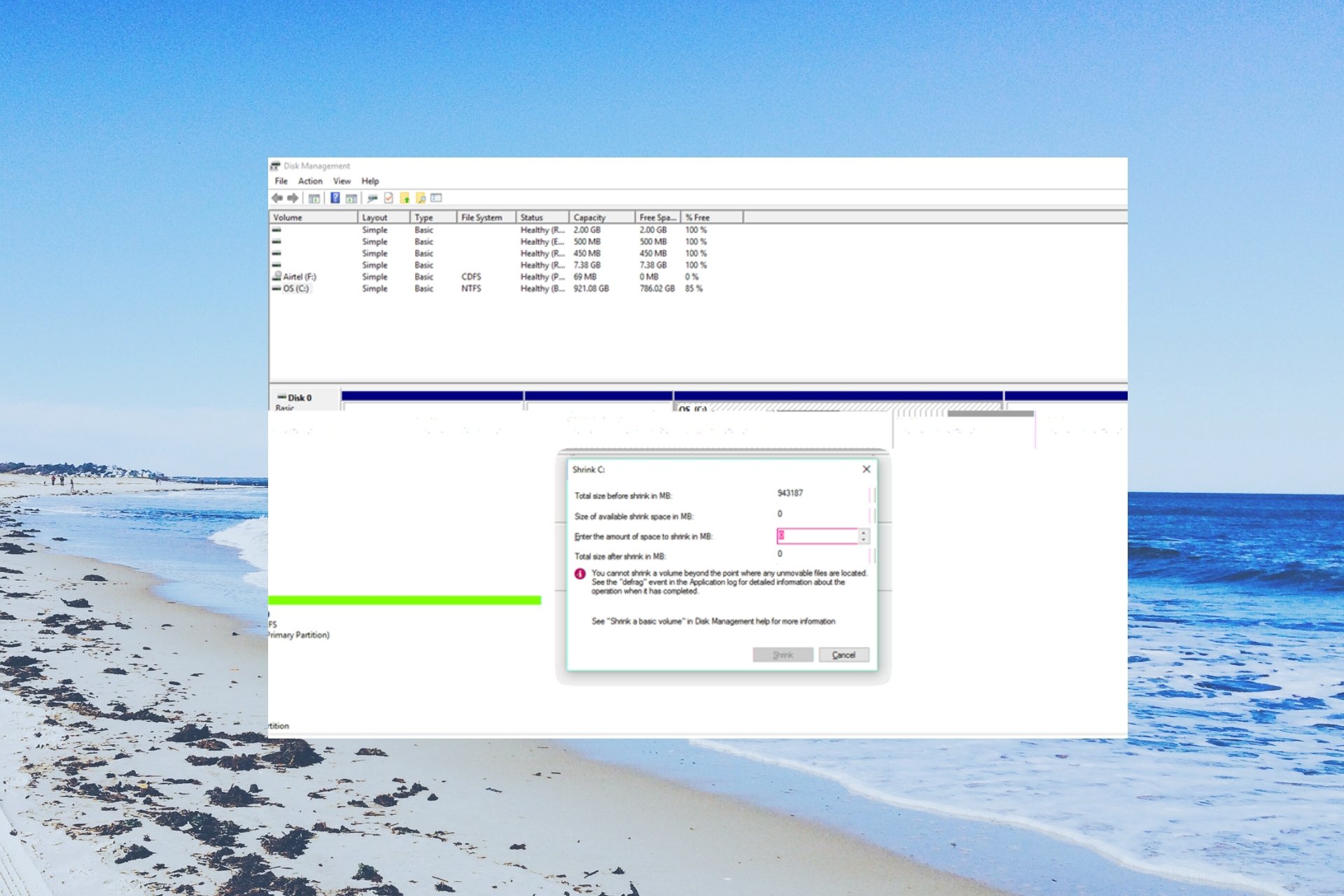The height and width of the screenshot is (896, 1344).
Task: Click Cancel in the Shrink C: dialog
Action: click(x=843, y=655)
